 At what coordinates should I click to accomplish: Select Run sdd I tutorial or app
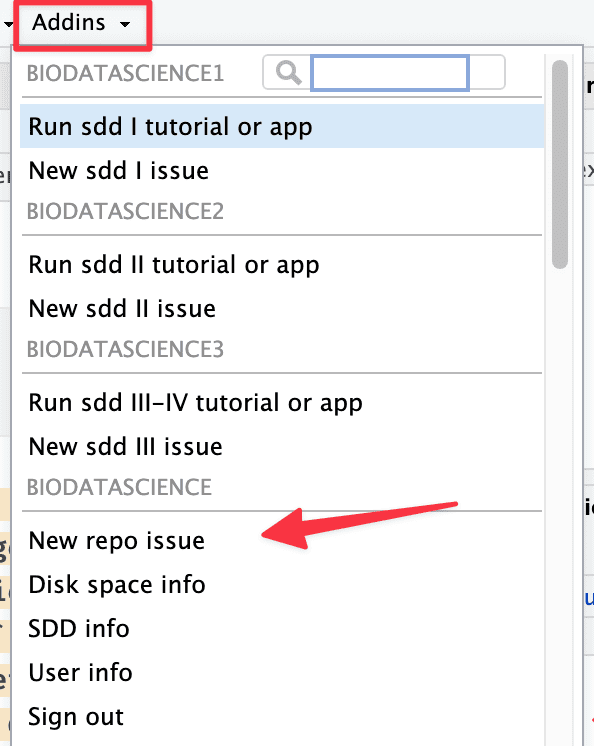coord(282,127)
